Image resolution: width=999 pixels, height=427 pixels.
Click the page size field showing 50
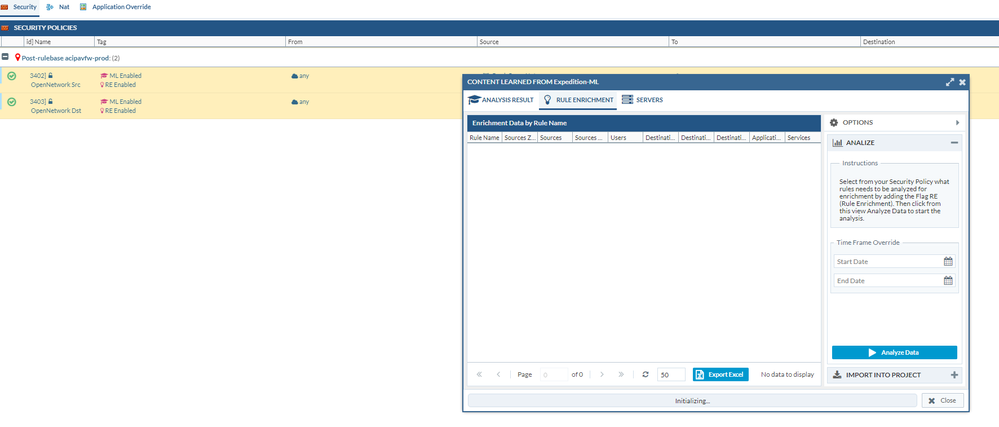click(671, 375)
